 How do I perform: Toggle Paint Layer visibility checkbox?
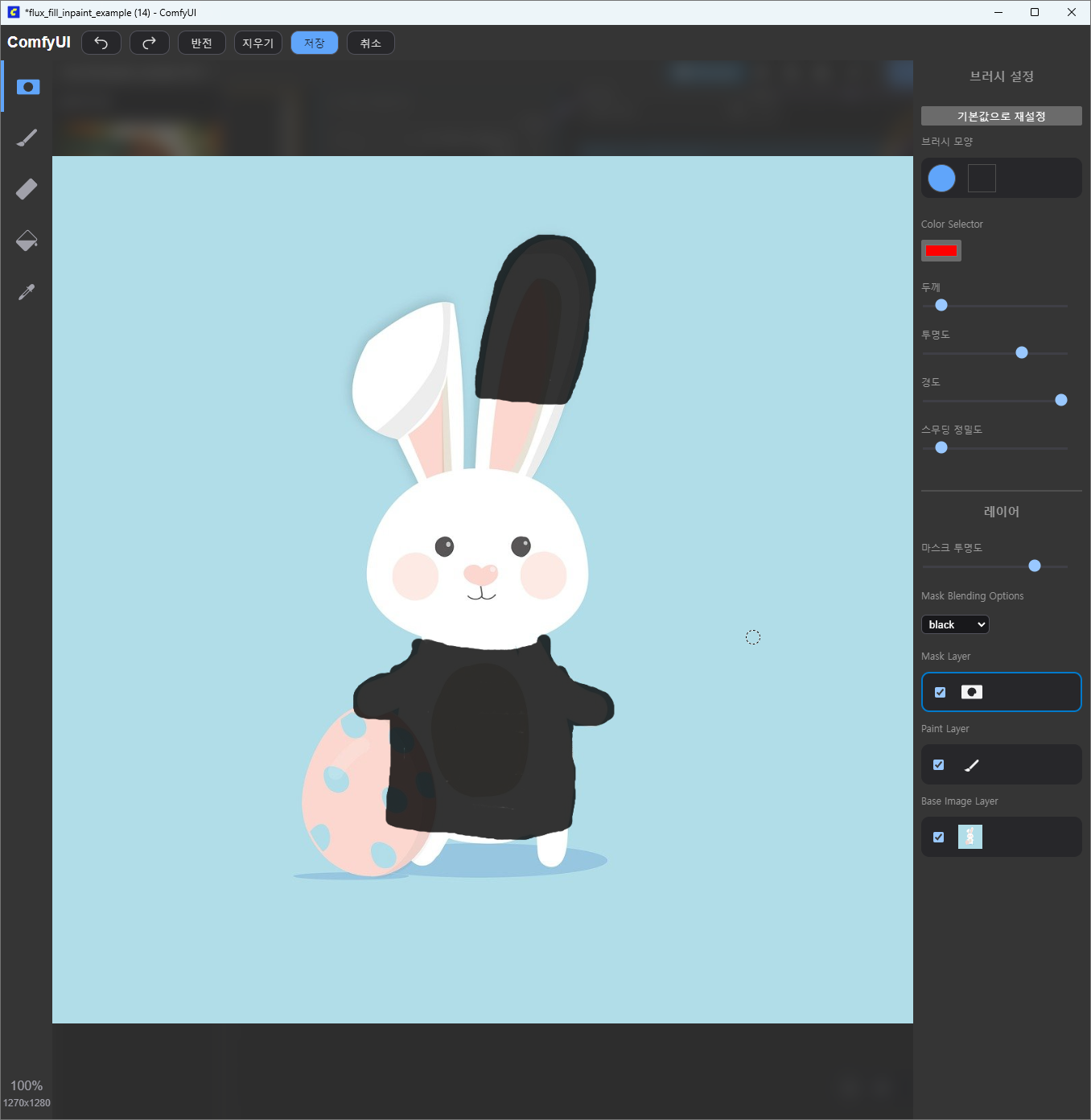[939, 764]
